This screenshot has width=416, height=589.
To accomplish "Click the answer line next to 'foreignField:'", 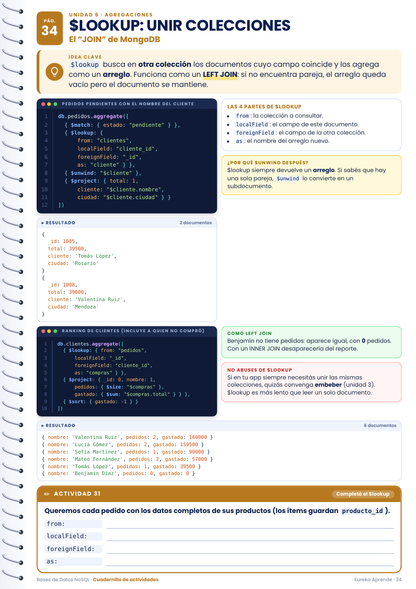I will [250, 549].
